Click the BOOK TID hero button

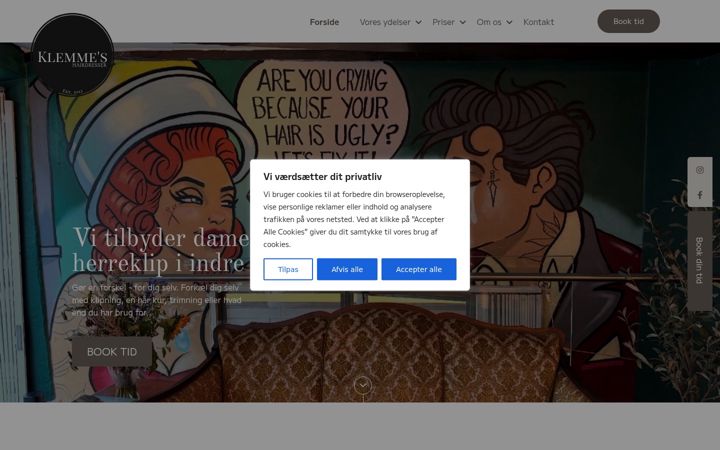click(x=112, y=352)
